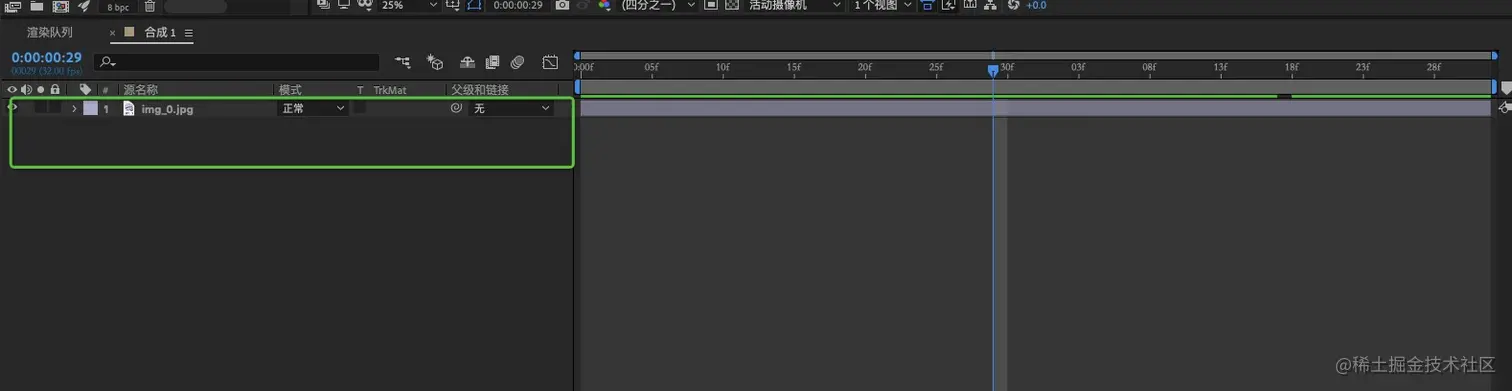Viewport: 1512px width, 391px height.
Task: Toggle transparency grid in viewer
Action: click(731, 5)
